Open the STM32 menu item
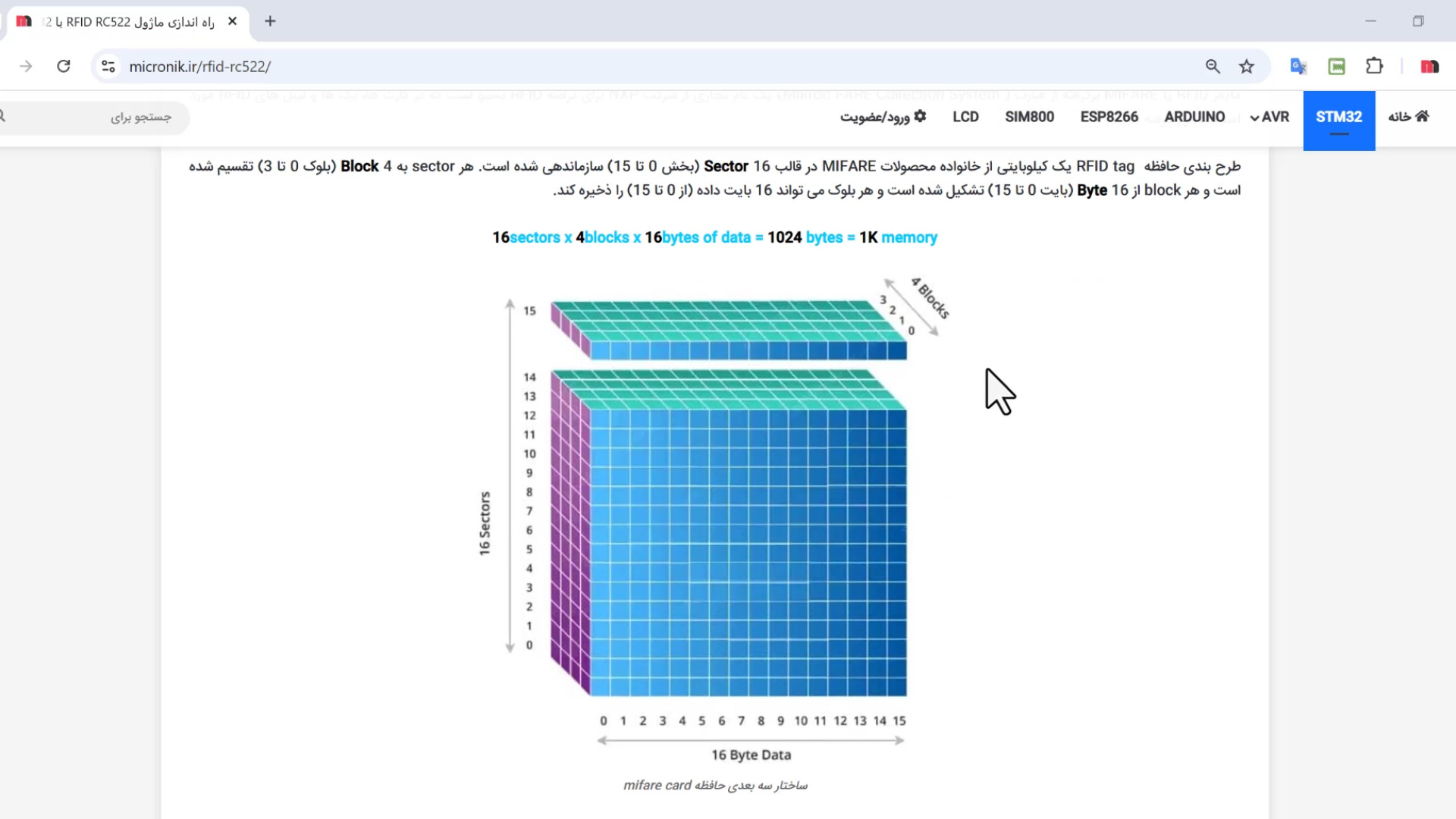This screenshot has height=819, width=1456. (x=1338, y=117)
